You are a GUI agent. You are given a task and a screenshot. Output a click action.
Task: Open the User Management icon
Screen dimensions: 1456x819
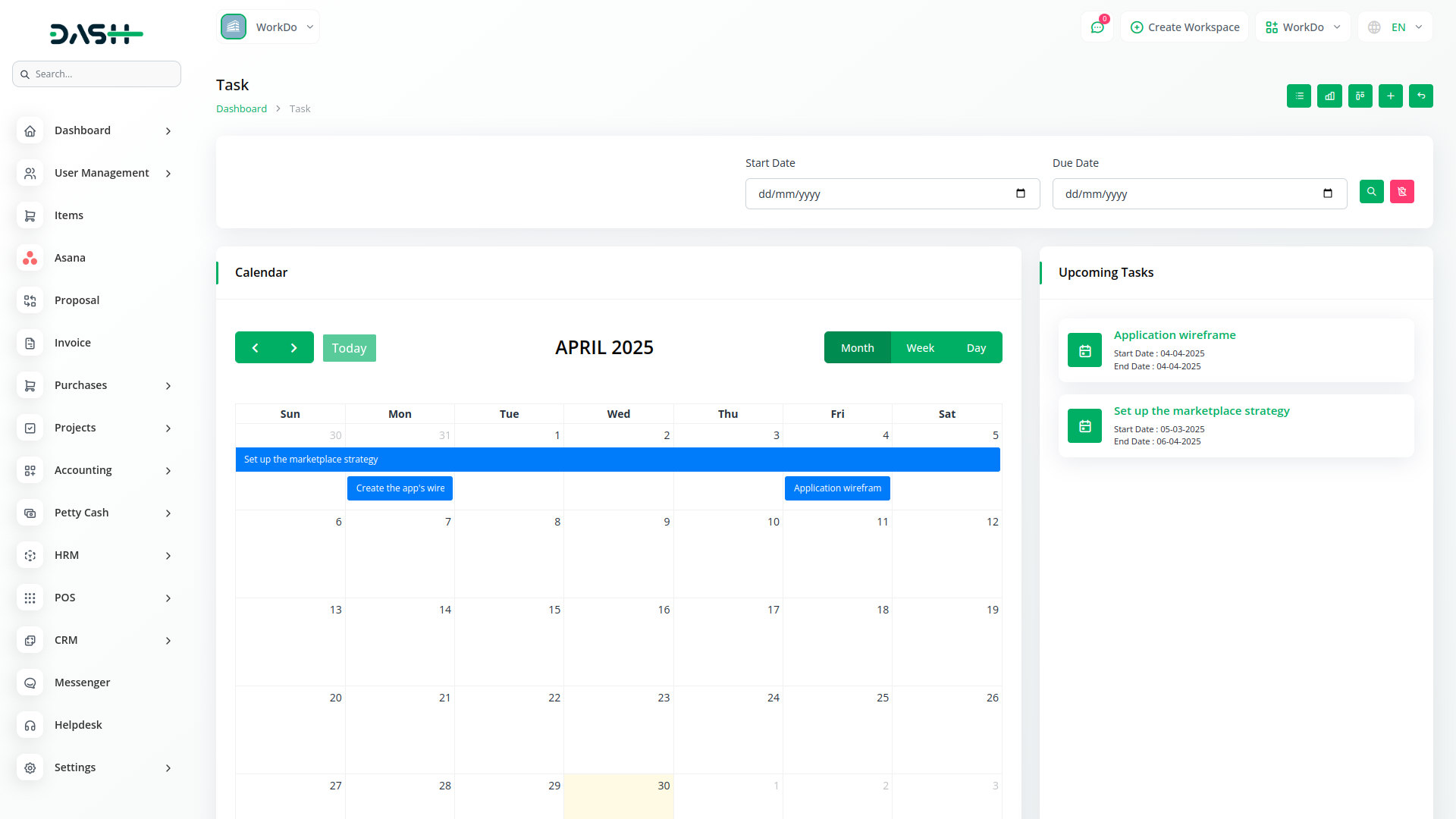[x=30, y=173]
